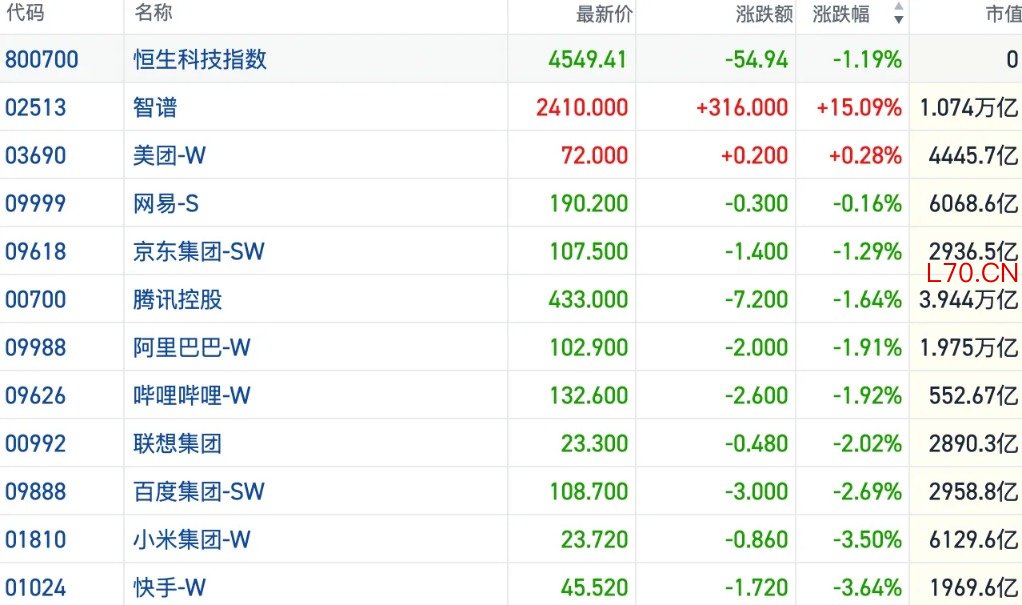Image resolution: width=1022 pixels, height=605 pixels.
Task: Open stock 哔哩哔哩-W
Action: (192, 396)
